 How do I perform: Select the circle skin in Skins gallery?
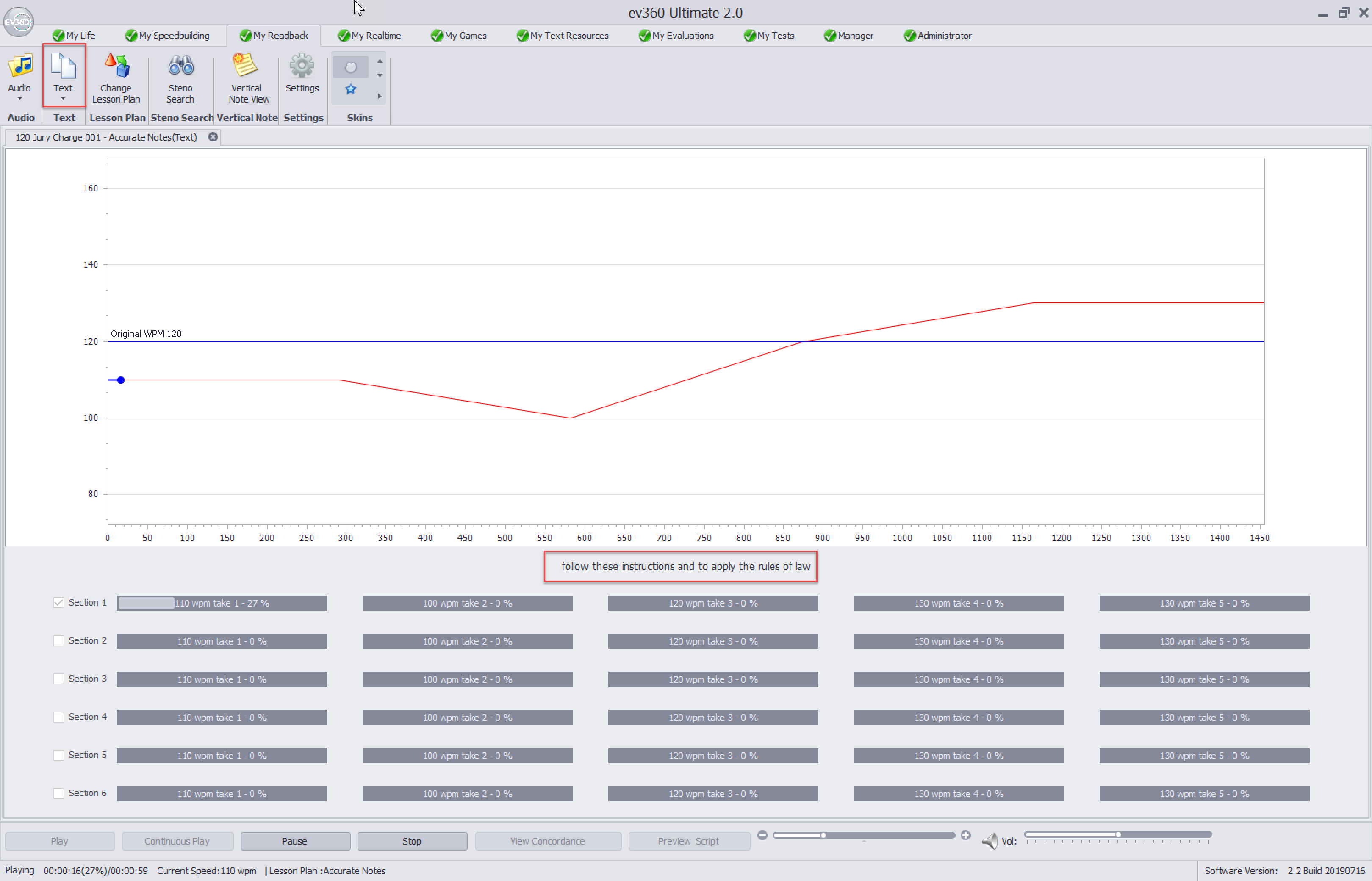(350, 67)
